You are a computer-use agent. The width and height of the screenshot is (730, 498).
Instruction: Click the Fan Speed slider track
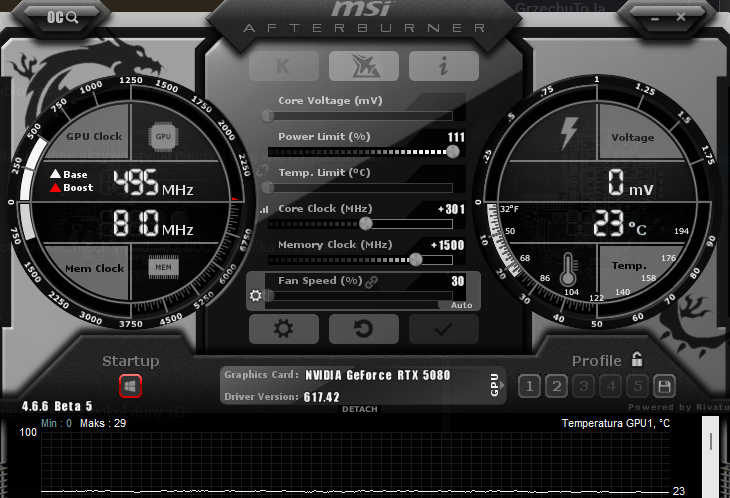click(360, 296)
